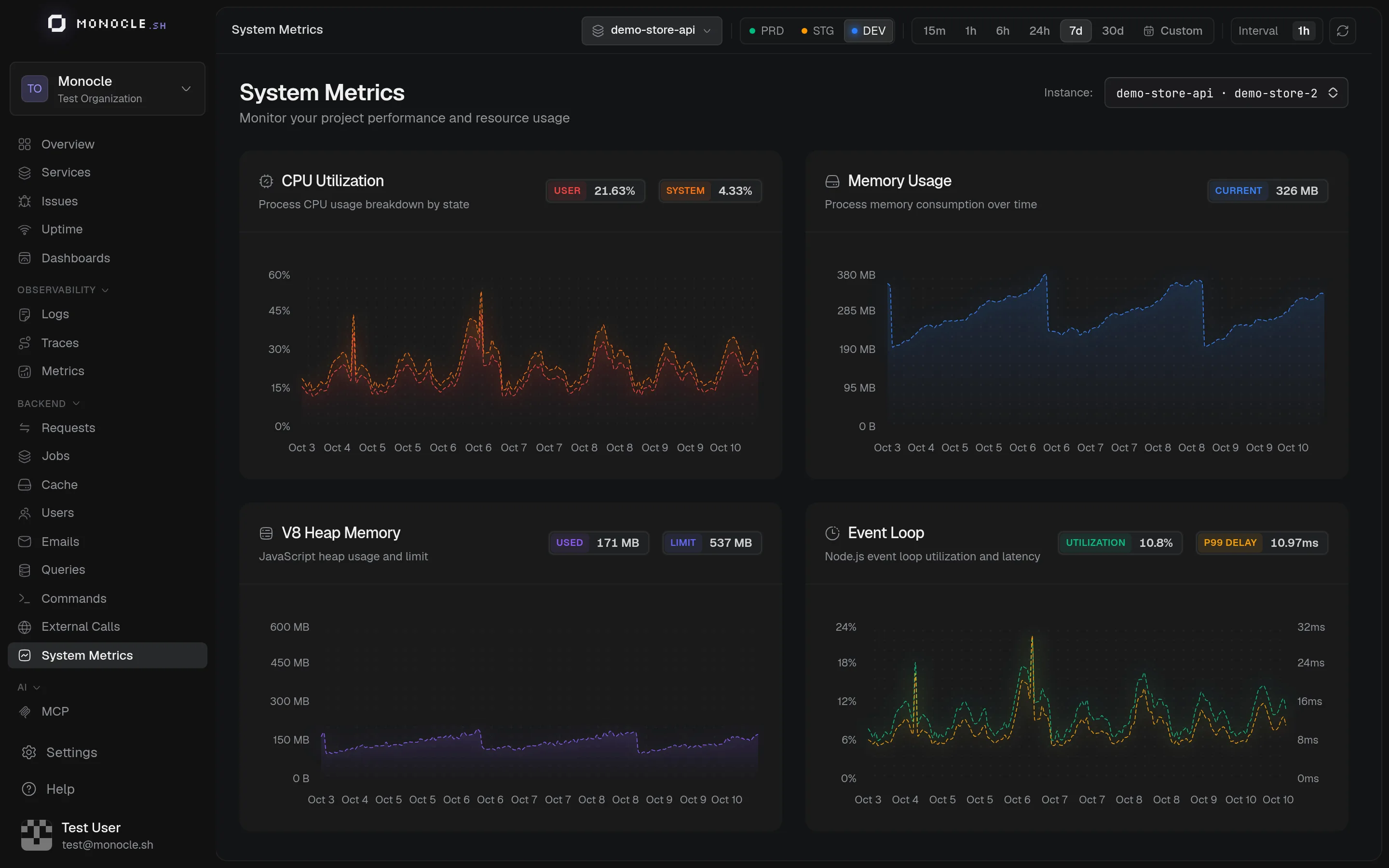Go to External Calls page
Viewport: 1389px width, 868px height.
(108, 627)
